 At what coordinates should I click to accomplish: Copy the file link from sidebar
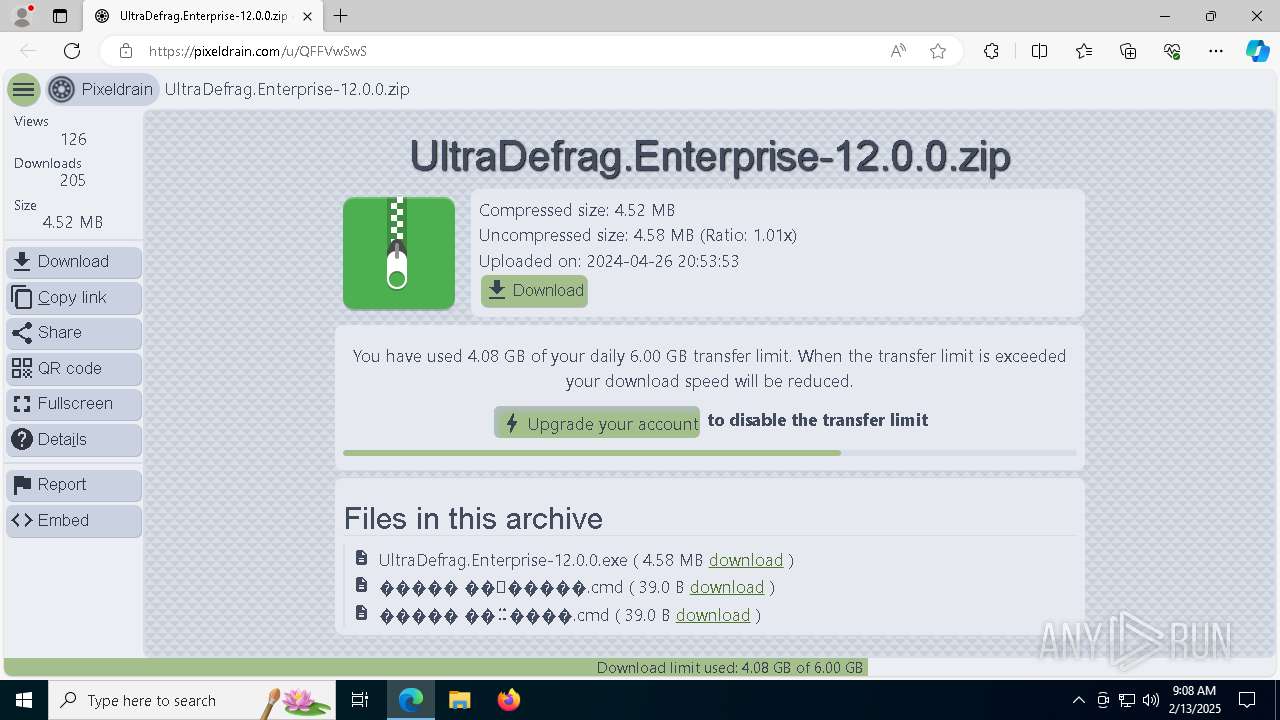pos(74,298)
